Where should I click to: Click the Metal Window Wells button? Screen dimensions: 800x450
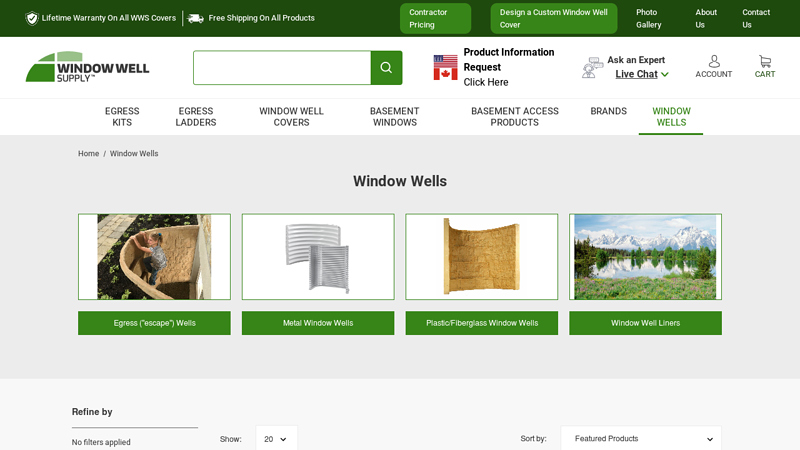(x=318, y=323)
